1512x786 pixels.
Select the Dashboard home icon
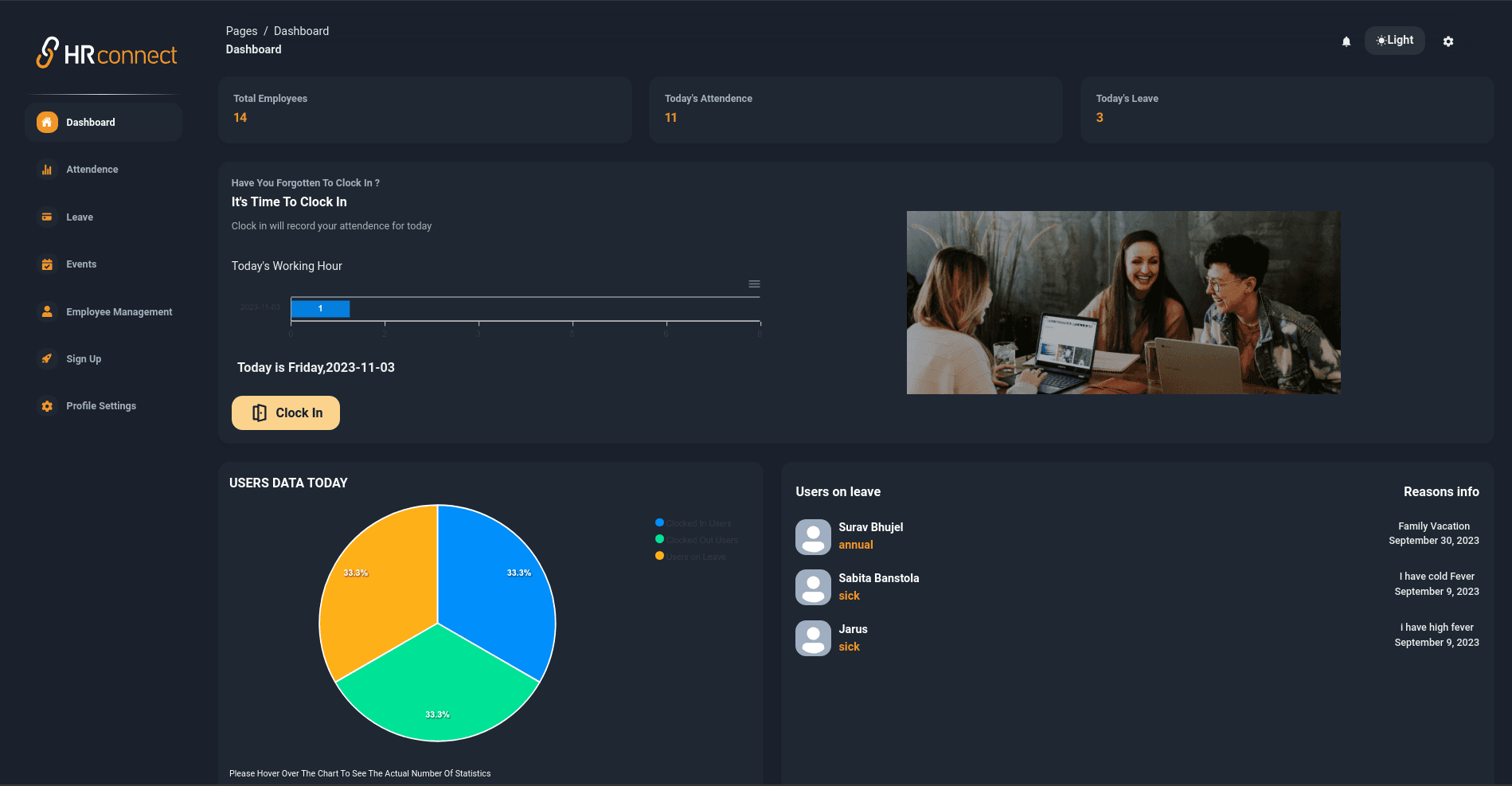coord(47,122)
